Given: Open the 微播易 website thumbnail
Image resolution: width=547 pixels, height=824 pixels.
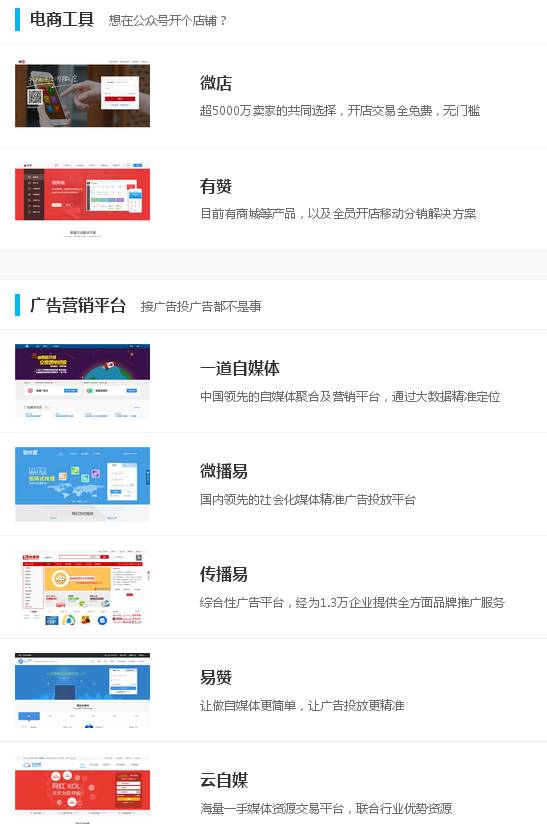Looking at the screenshot, I should pos(82,484).
